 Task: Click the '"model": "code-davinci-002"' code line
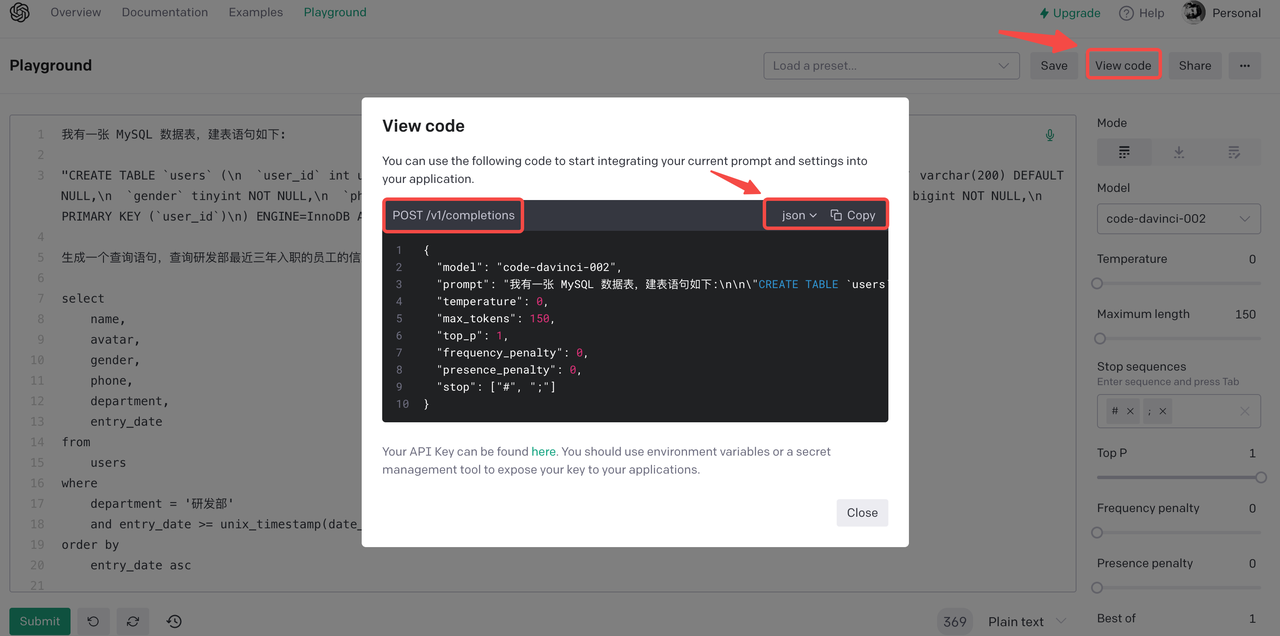click(529, 267)
